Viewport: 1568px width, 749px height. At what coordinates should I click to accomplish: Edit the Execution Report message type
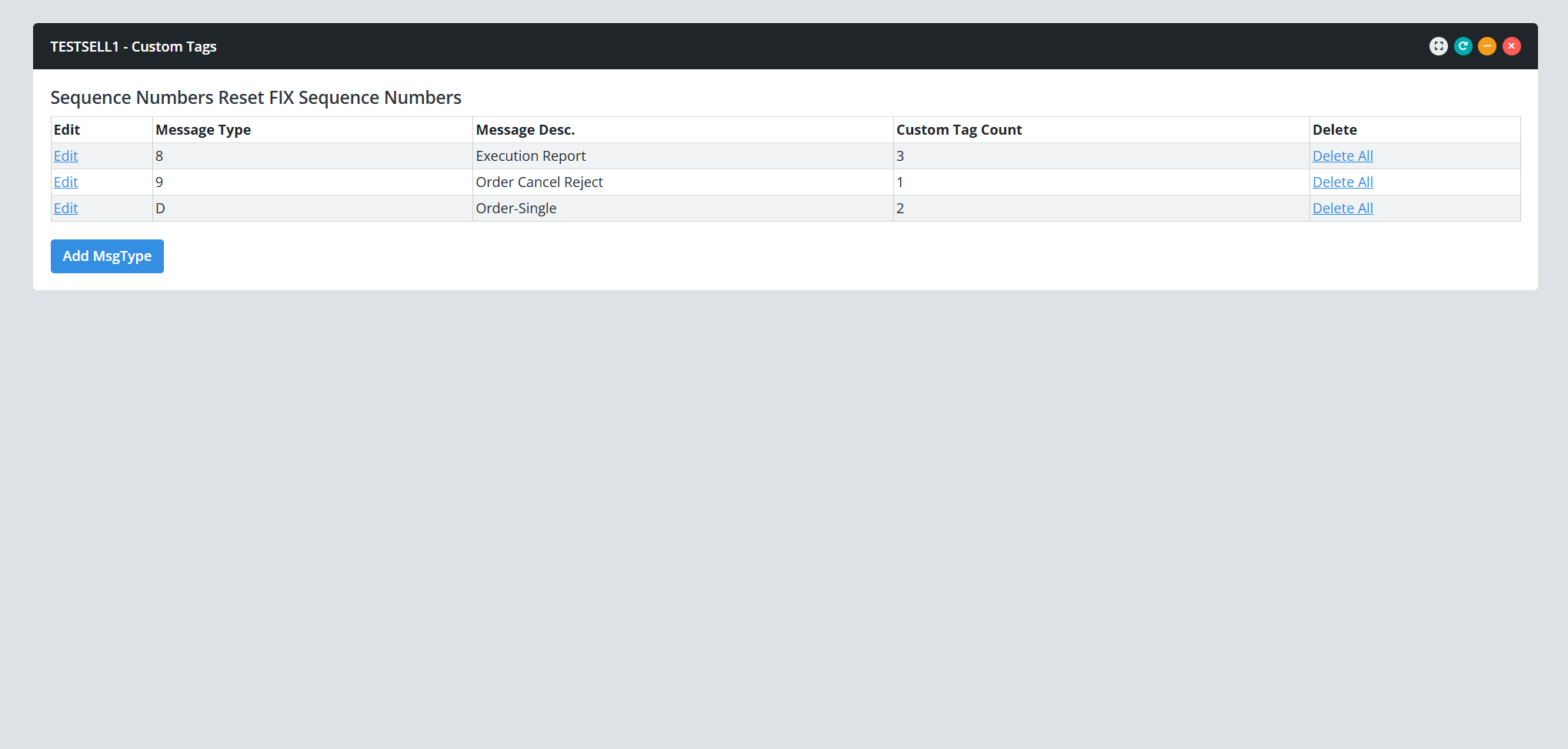coord(65,155)
